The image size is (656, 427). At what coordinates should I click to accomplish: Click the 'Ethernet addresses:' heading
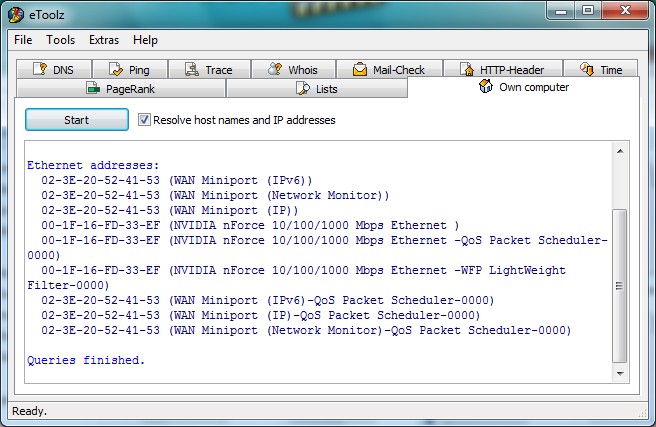pos(93,165)
